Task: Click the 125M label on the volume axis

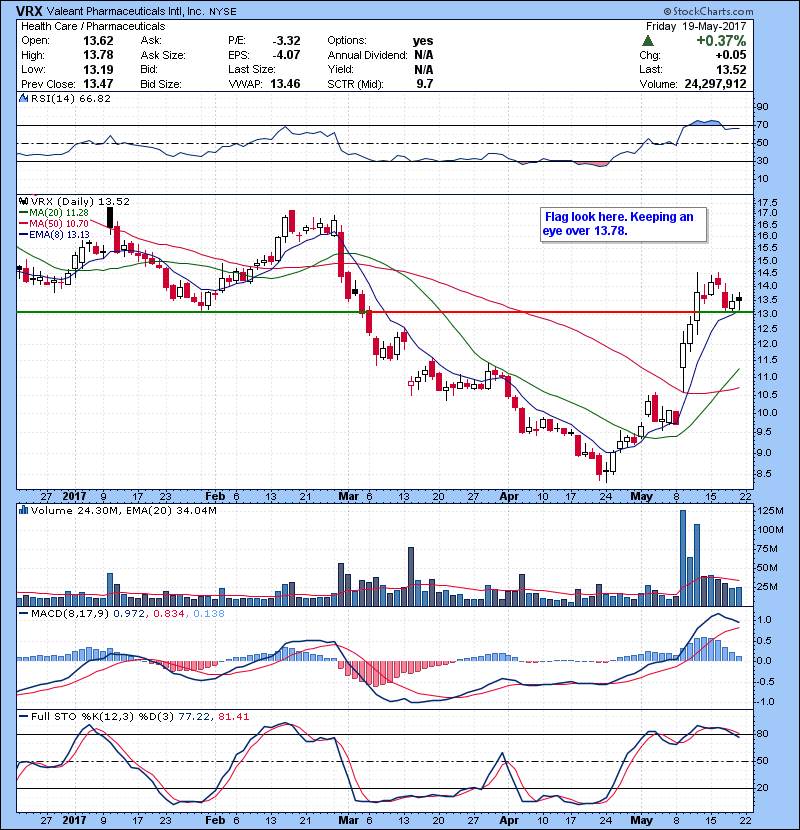Action: [x=770, y=511]
